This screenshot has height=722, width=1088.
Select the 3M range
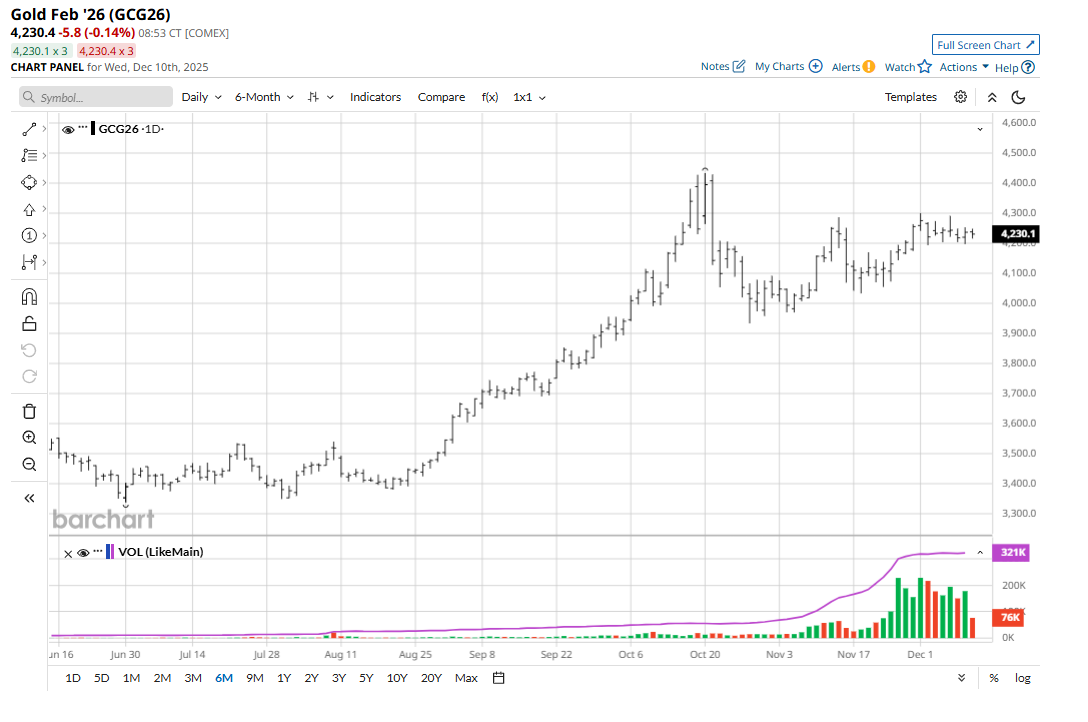point(193,678)
